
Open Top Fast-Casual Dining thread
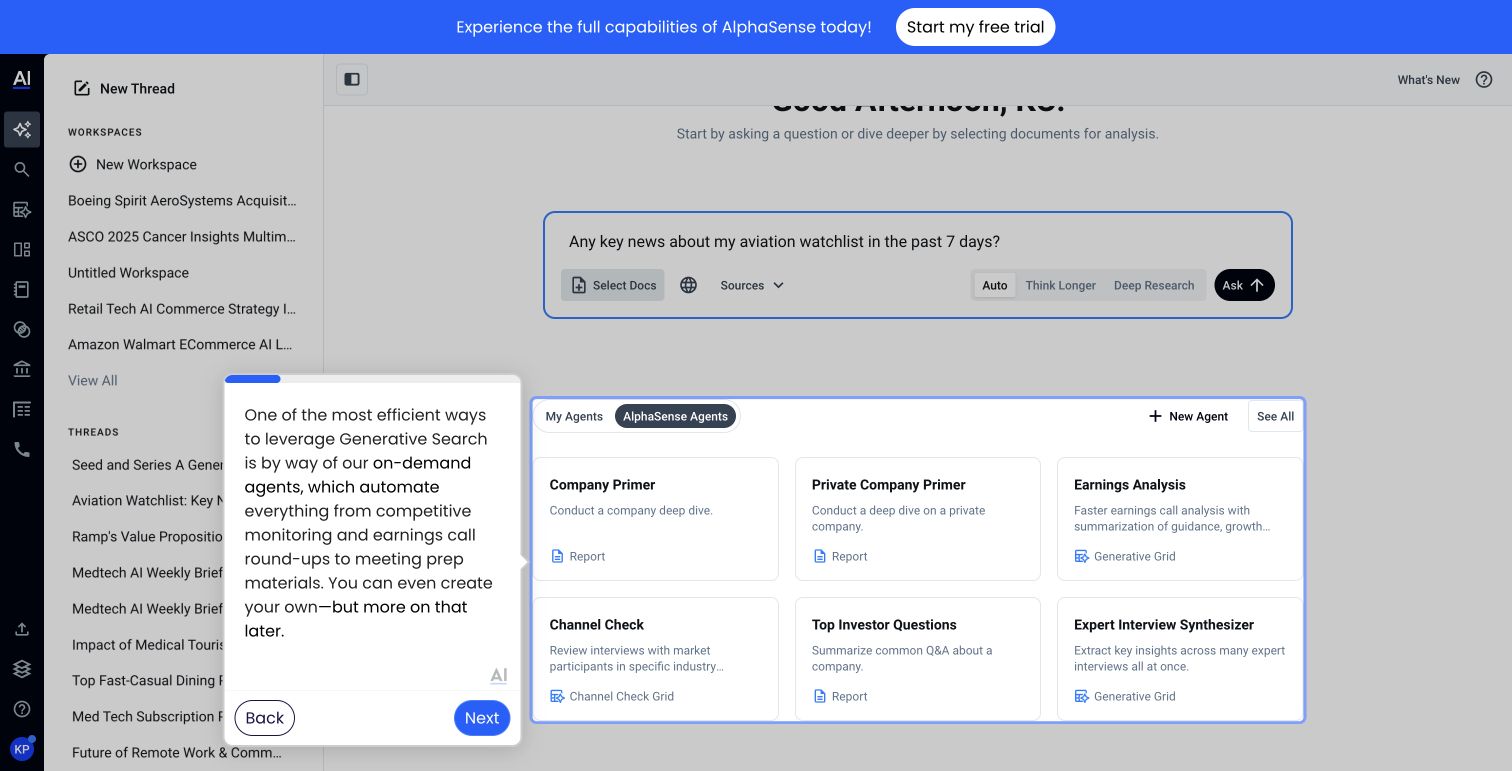[146, 680]
